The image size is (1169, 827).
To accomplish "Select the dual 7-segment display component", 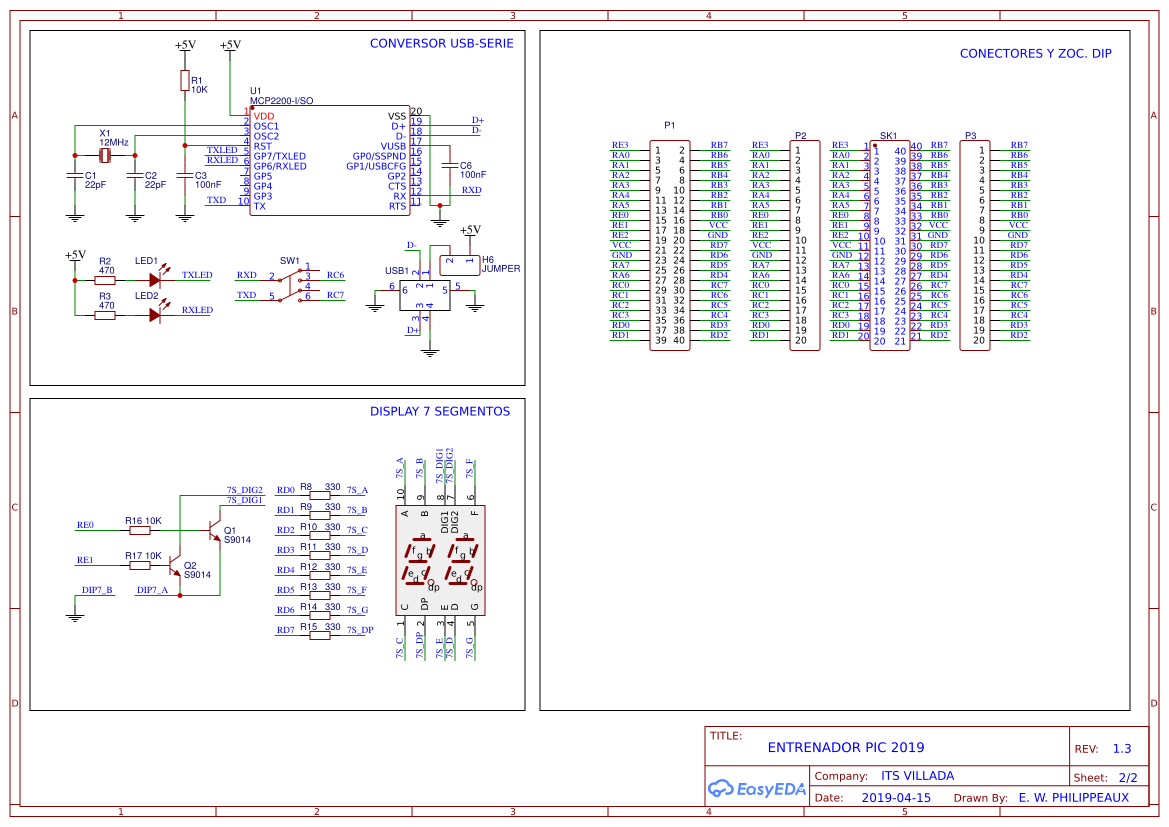I will pos(440,561).
